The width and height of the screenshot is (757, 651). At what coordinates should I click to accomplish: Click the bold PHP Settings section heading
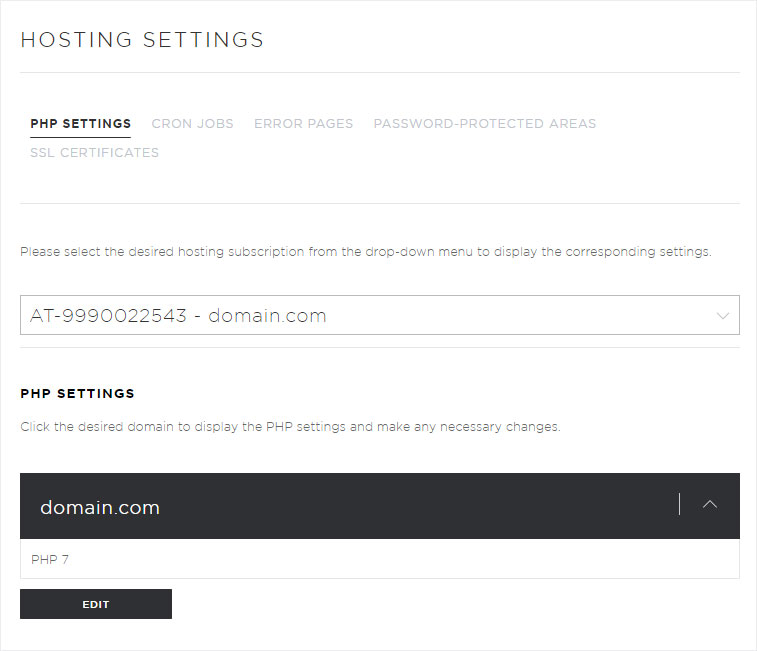click(x=77, y=394)
